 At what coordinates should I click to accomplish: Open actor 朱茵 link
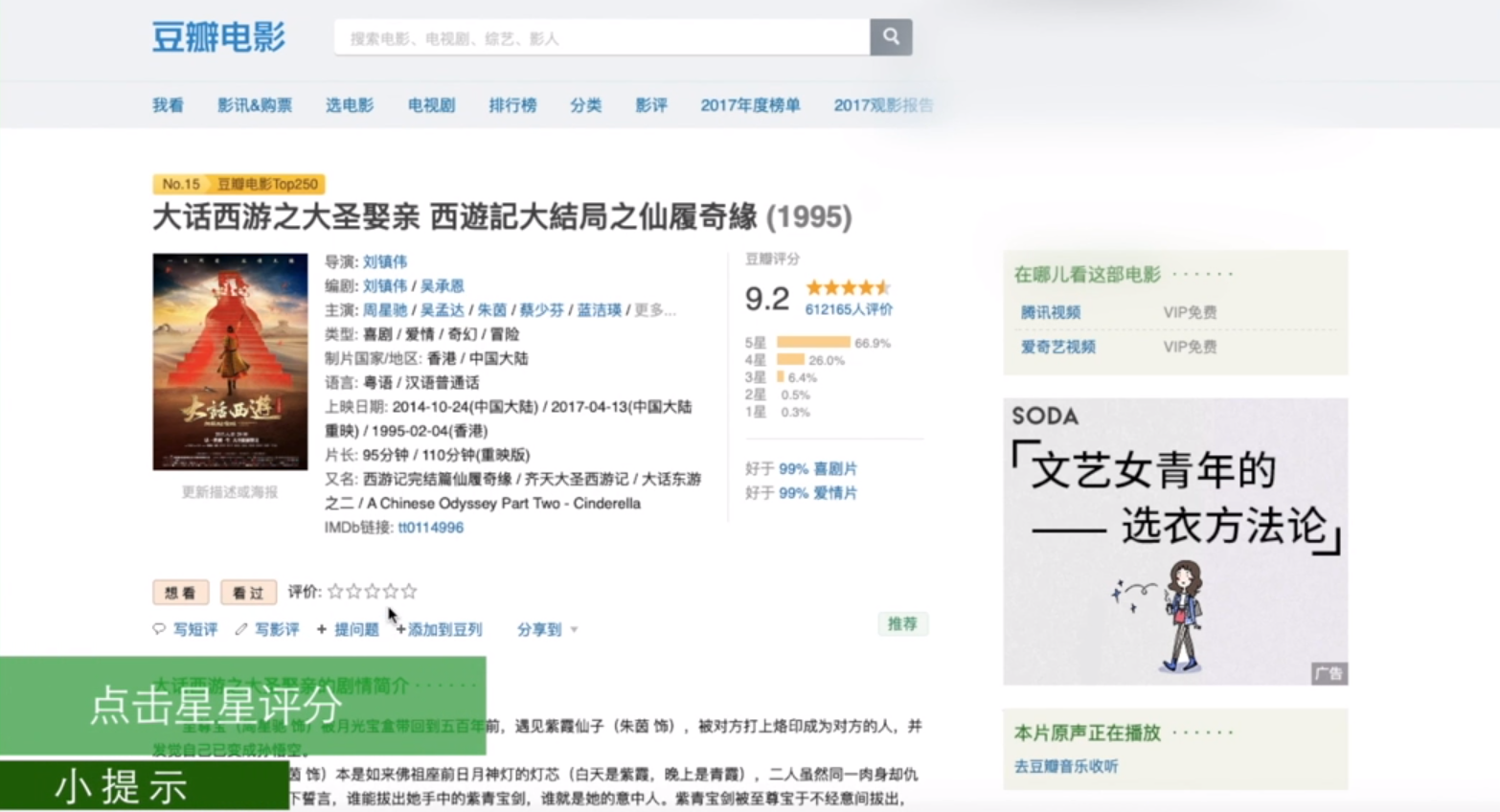[x=492, y=310]
